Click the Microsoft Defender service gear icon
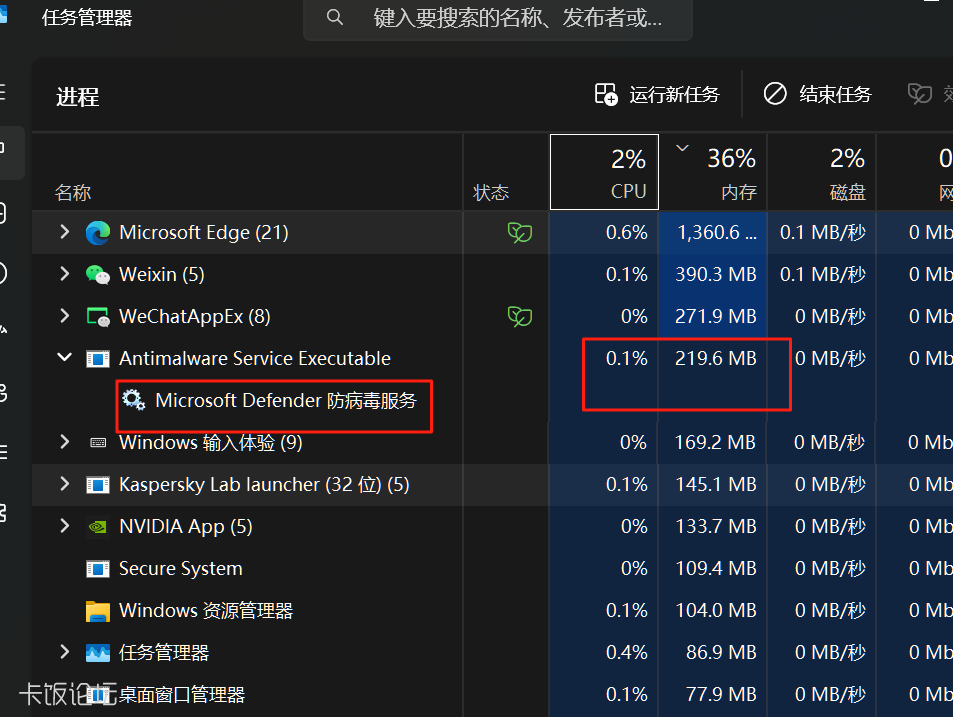The width and height of the screenshot is (953, 717). 134,400
